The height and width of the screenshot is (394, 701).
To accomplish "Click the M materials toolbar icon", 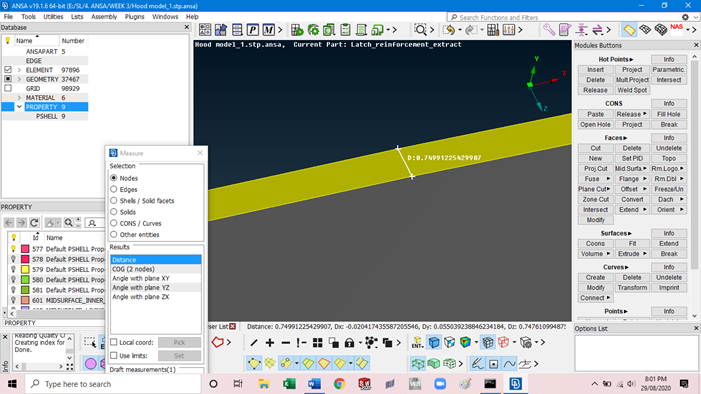I will [268, 30].
